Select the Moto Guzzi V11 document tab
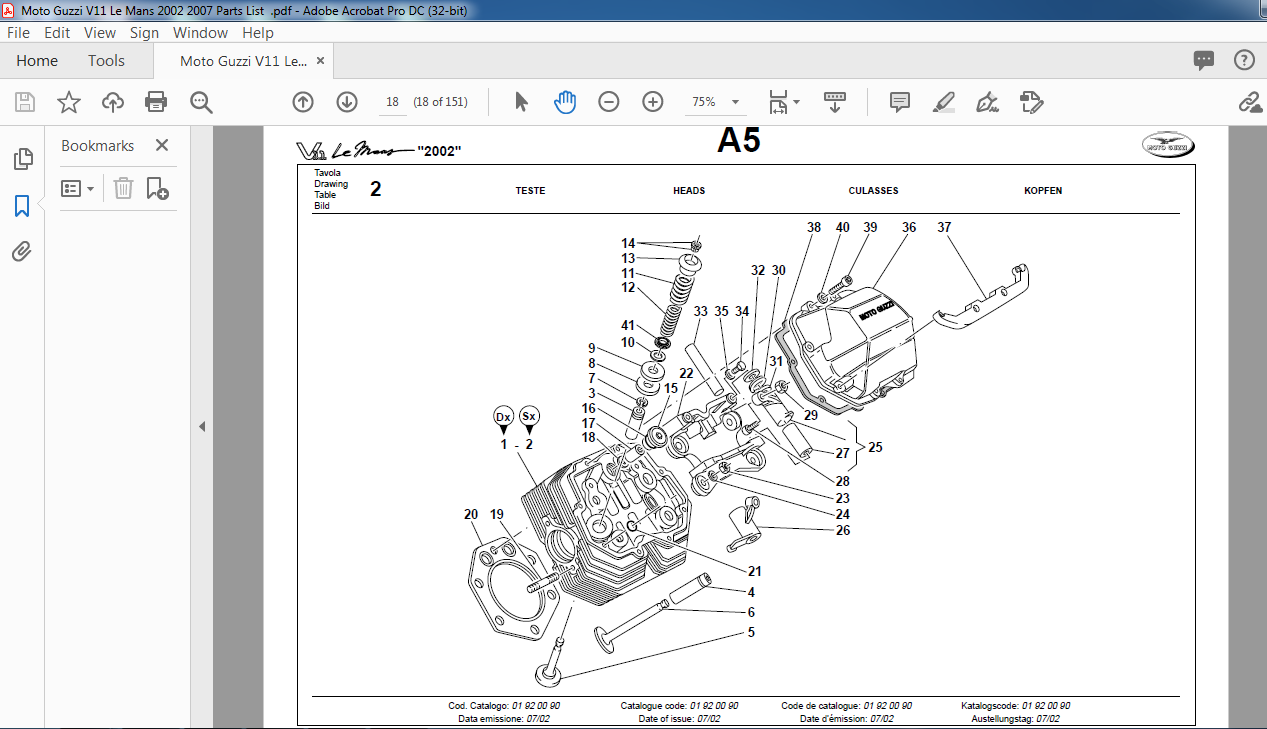Screen dimensions: 1267x729 coord(243,61)
